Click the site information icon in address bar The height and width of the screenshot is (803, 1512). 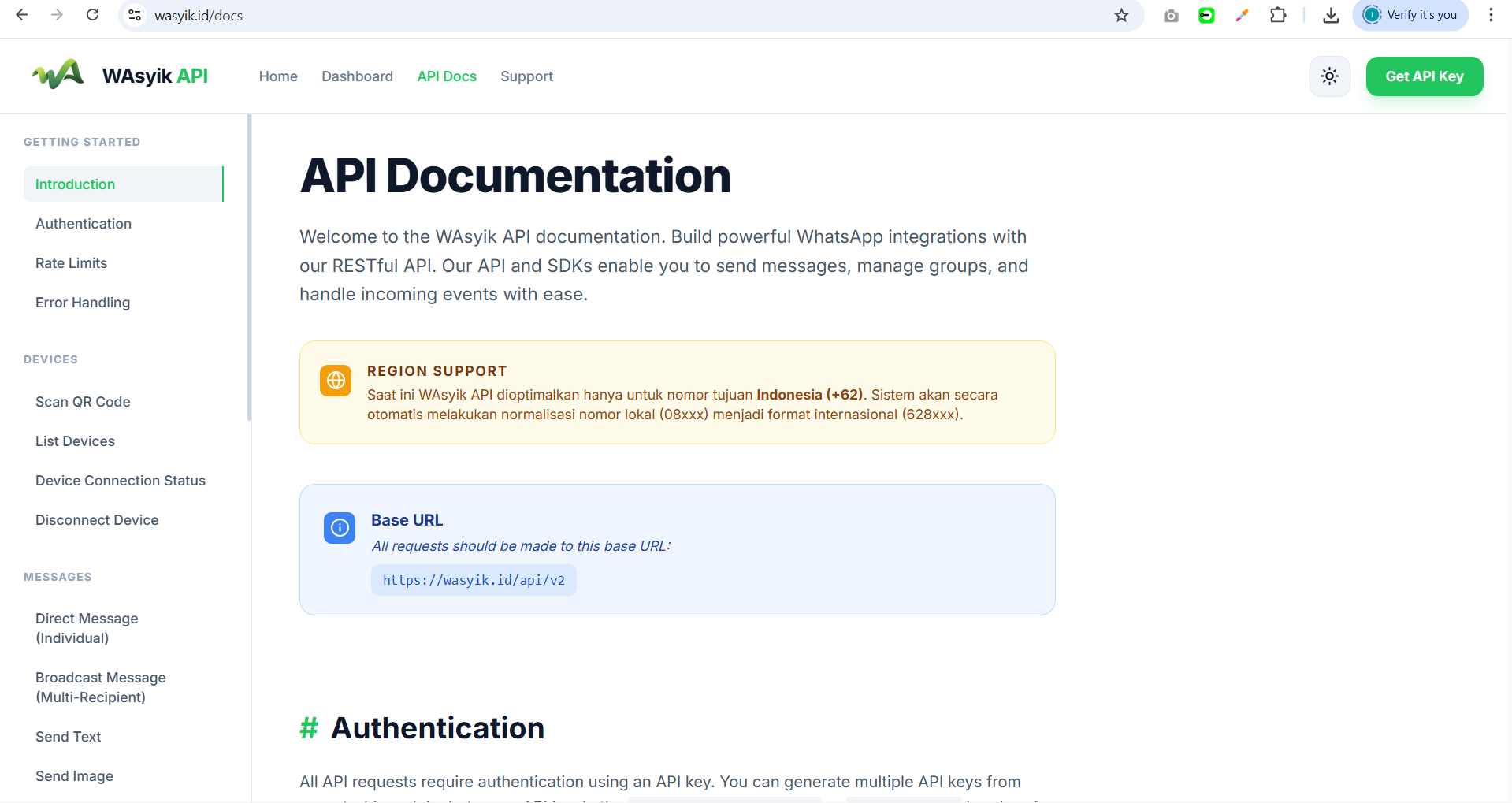pos(135,15)
